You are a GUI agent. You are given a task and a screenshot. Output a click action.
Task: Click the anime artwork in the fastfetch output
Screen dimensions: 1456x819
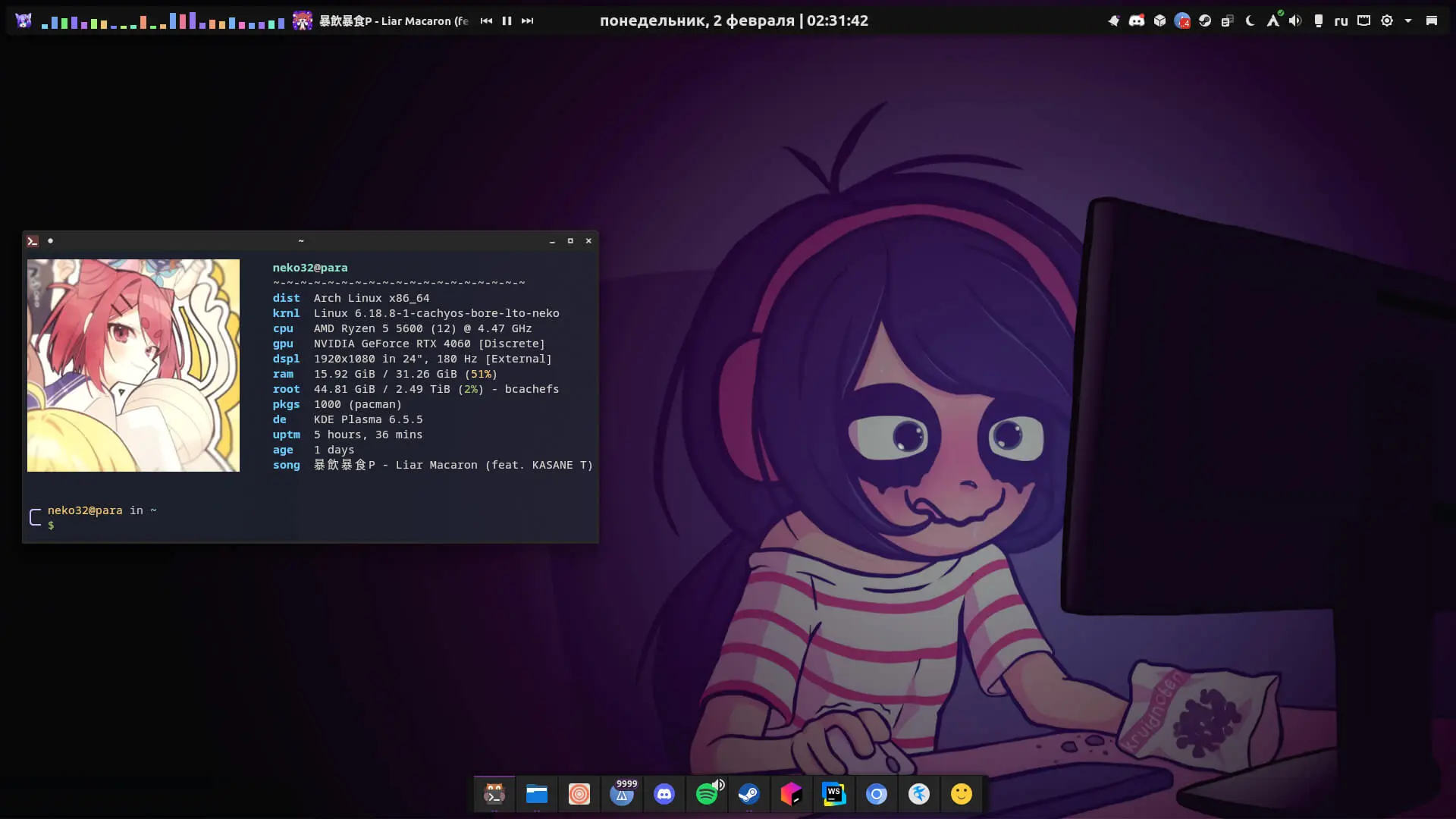point(133,365)
